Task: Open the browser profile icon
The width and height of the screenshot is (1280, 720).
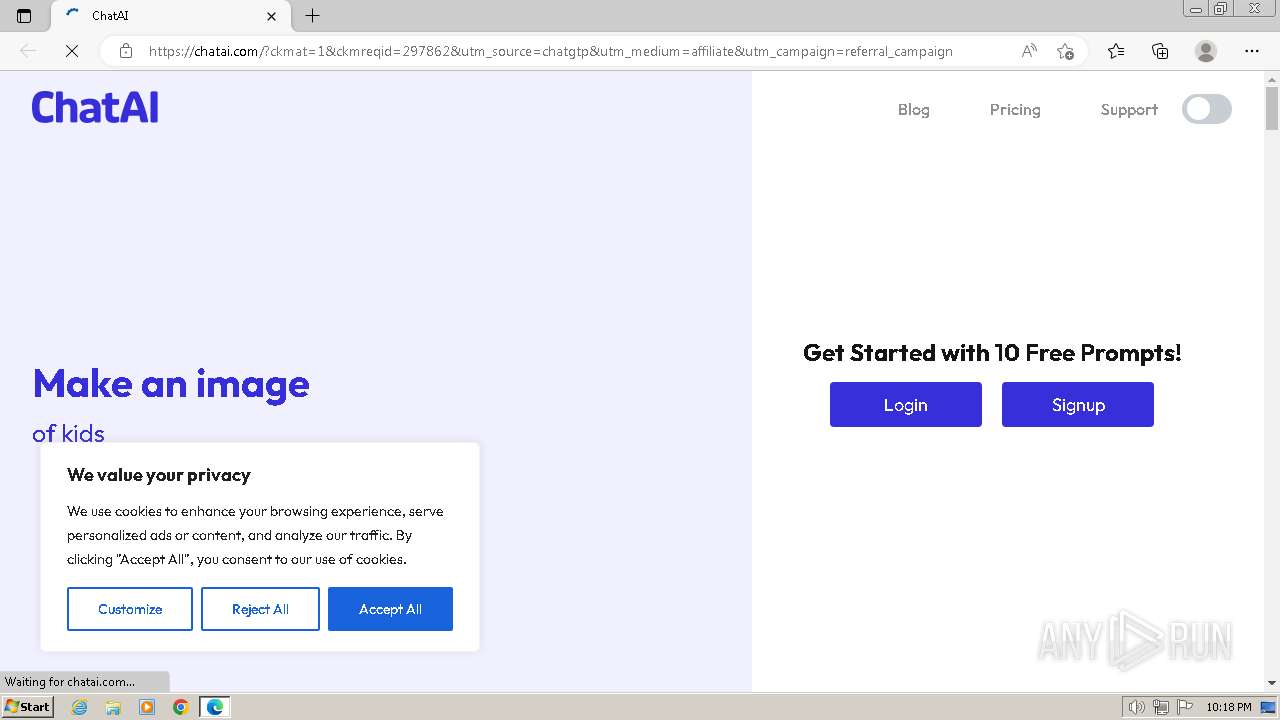Action: (x=1206, y=51)
